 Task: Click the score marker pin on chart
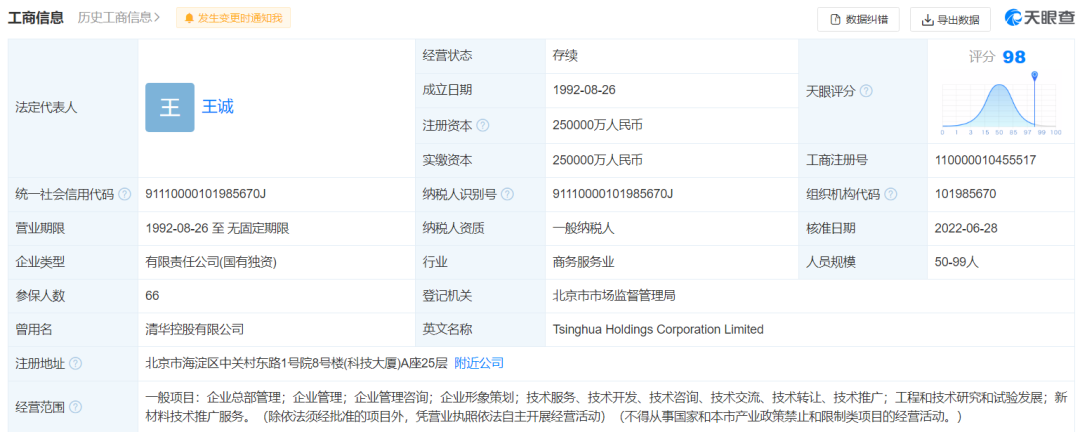1035,74
